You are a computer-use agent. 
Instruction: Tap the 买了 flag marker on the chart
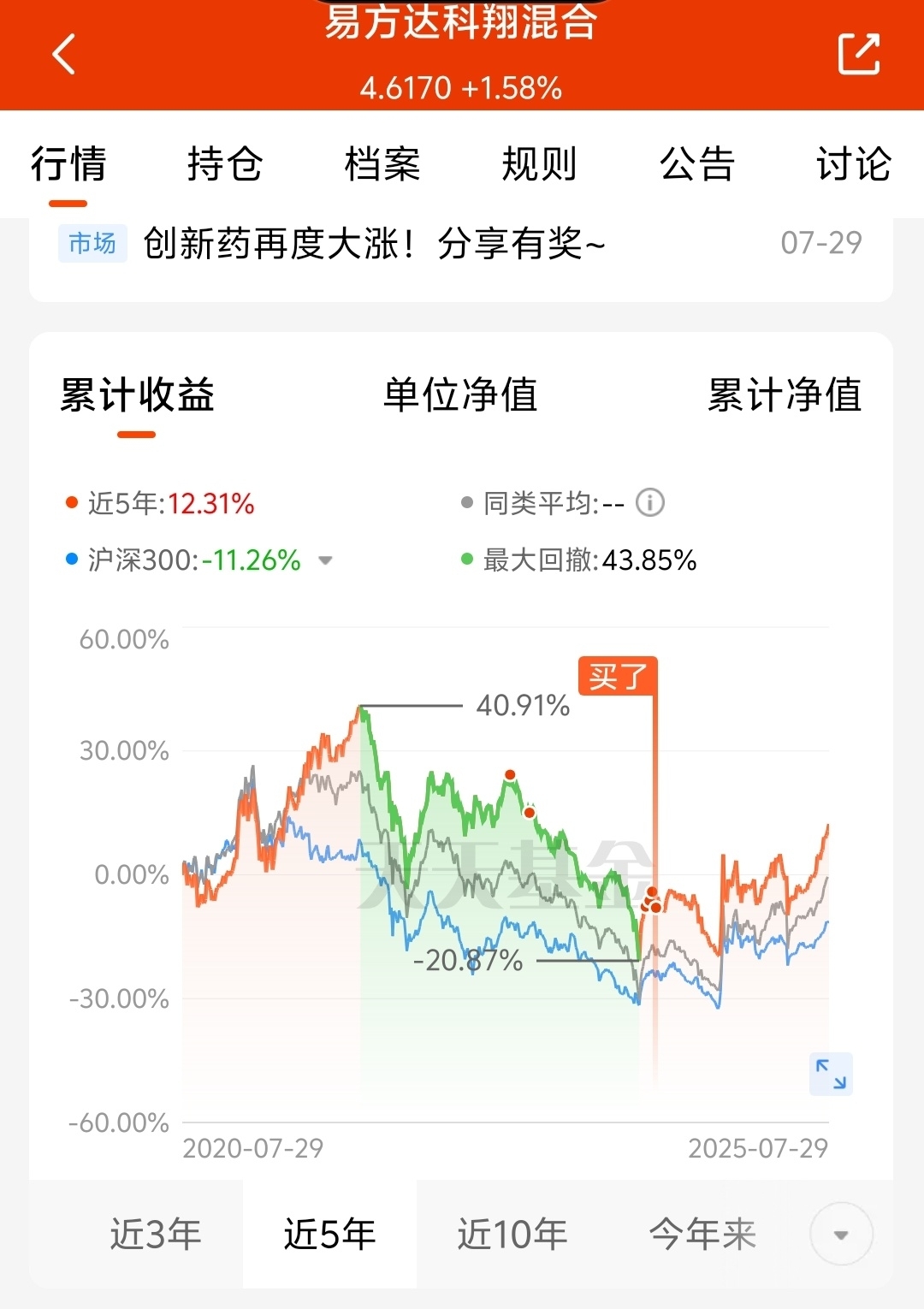click(x=618, y=676)
